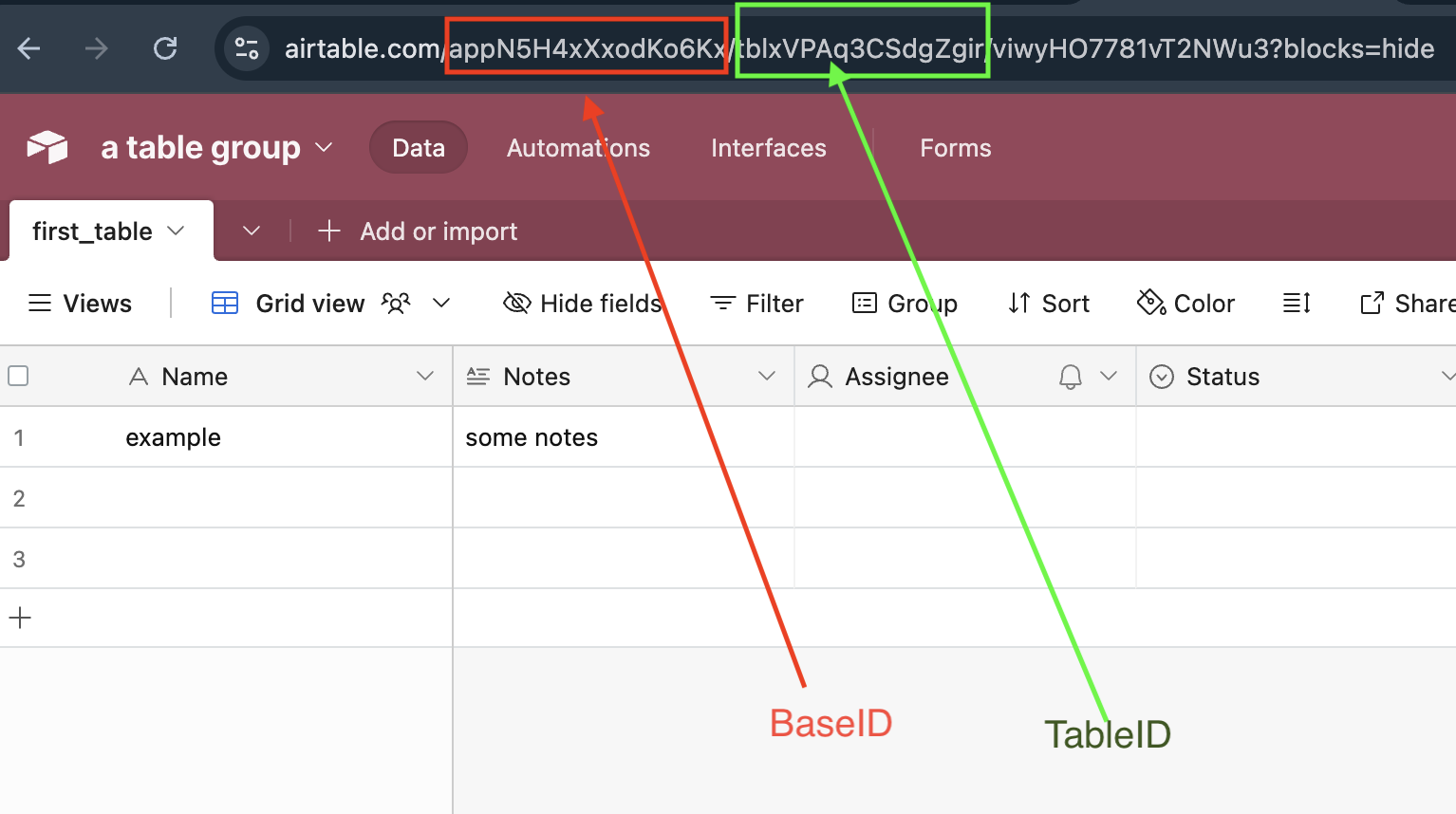The image size is (1456, 814).
Task: Click the Status single-select field icon
Action: click(x=1162, y=377)
